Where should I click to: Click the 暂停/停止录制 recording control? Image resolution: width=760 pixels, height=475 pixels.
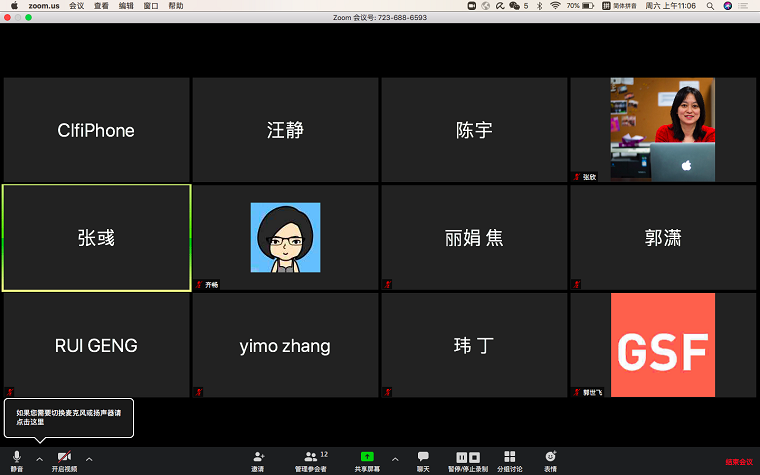click(x=468, y=458)
